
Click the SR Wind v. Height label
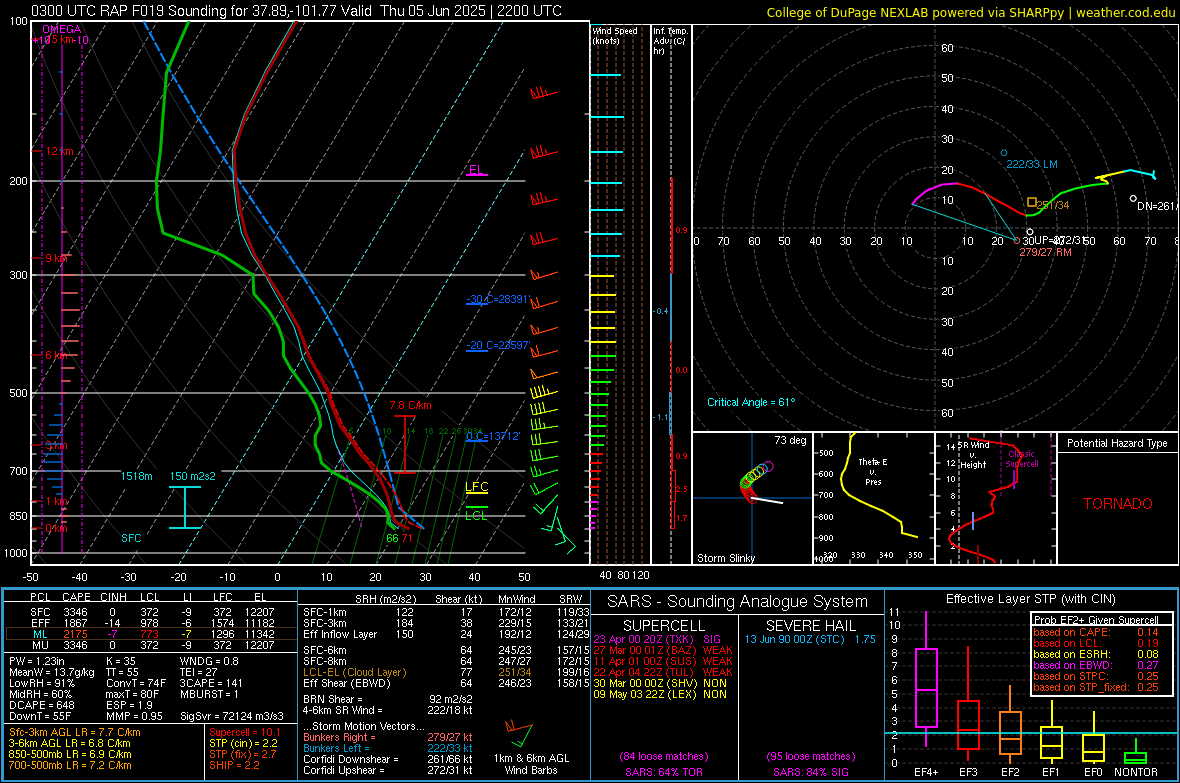pyautogui.click(x=972, y=455)
